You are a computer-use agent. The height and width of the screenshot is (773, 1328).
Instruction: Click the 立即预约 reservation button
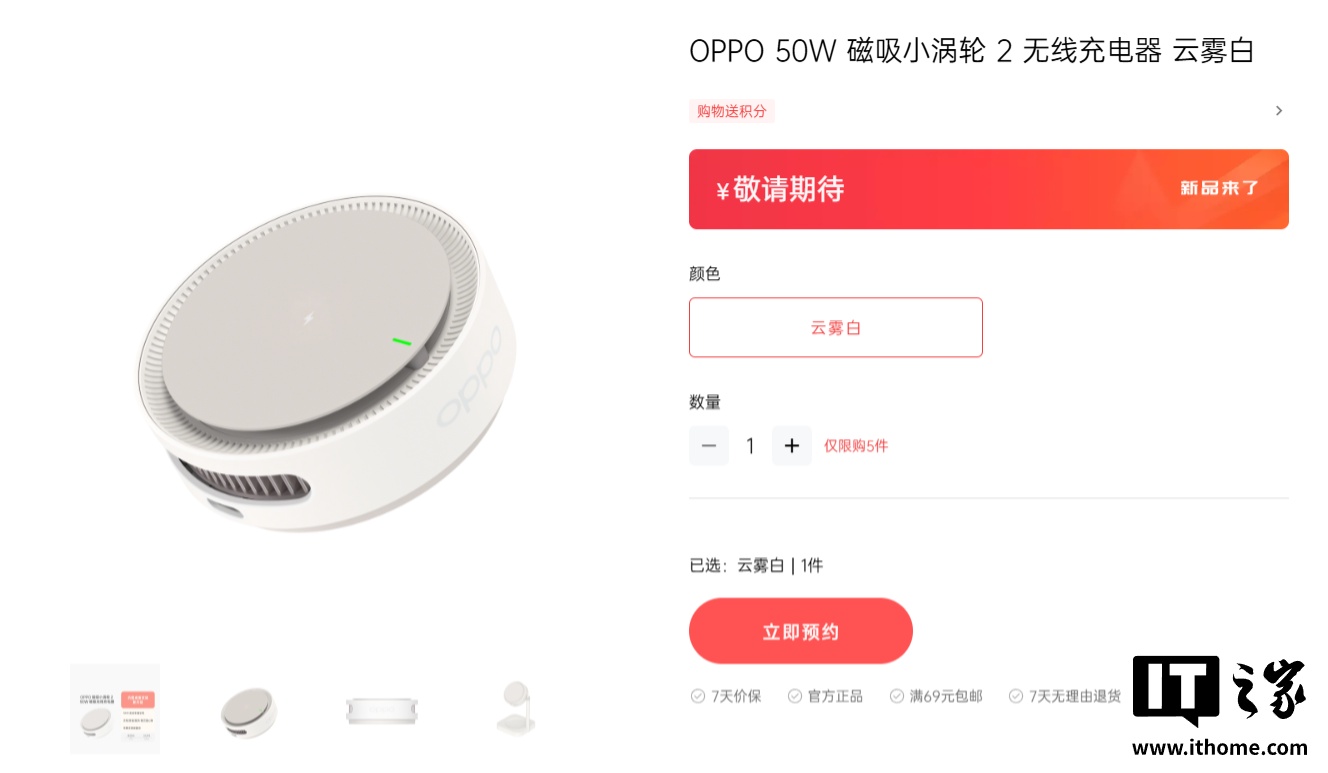[801, 632]
